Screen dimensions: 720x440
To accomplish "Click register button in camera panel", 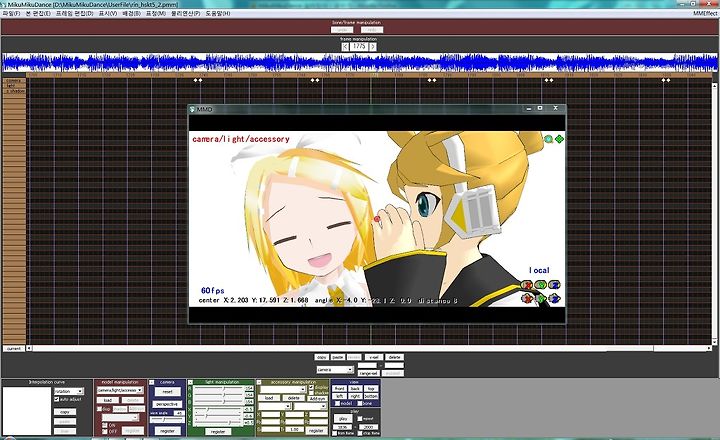I will pyautogui.click(x=167, y=431).
